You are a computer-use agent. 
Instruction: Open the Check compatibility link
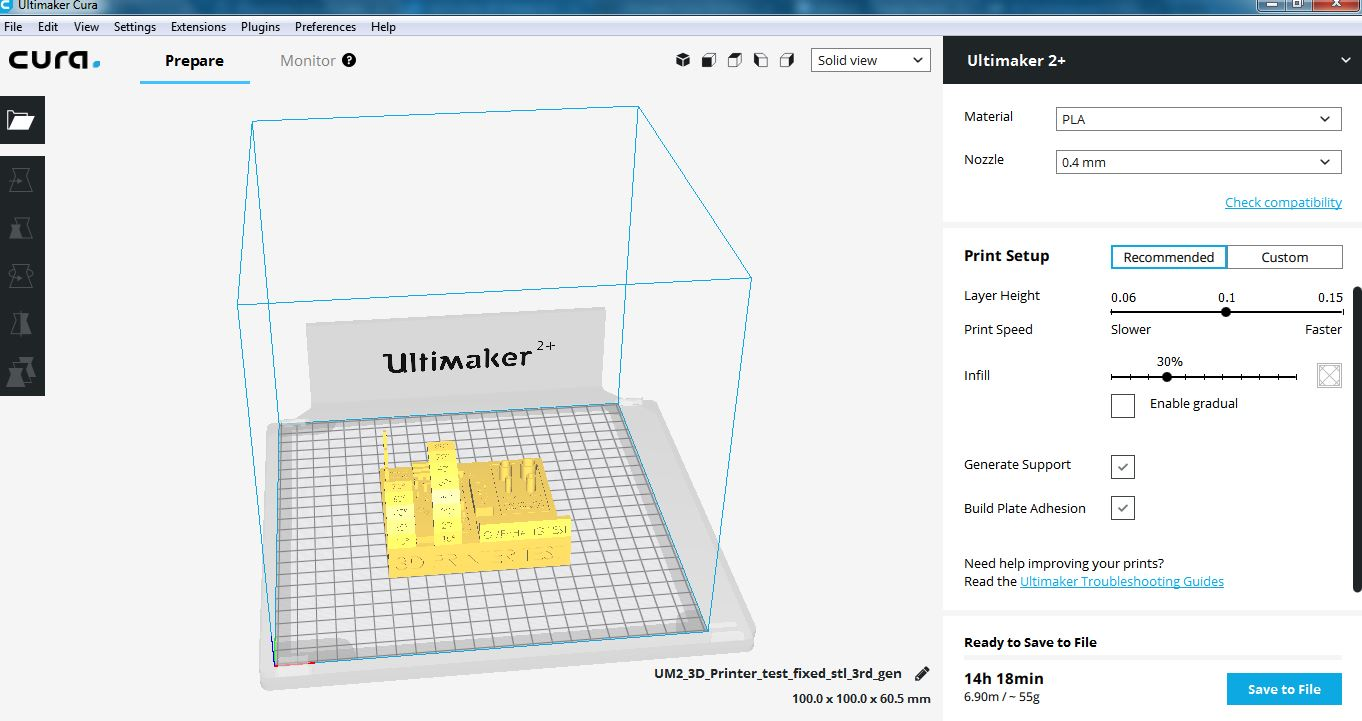pyautogui.click(x=1283, y=202)
